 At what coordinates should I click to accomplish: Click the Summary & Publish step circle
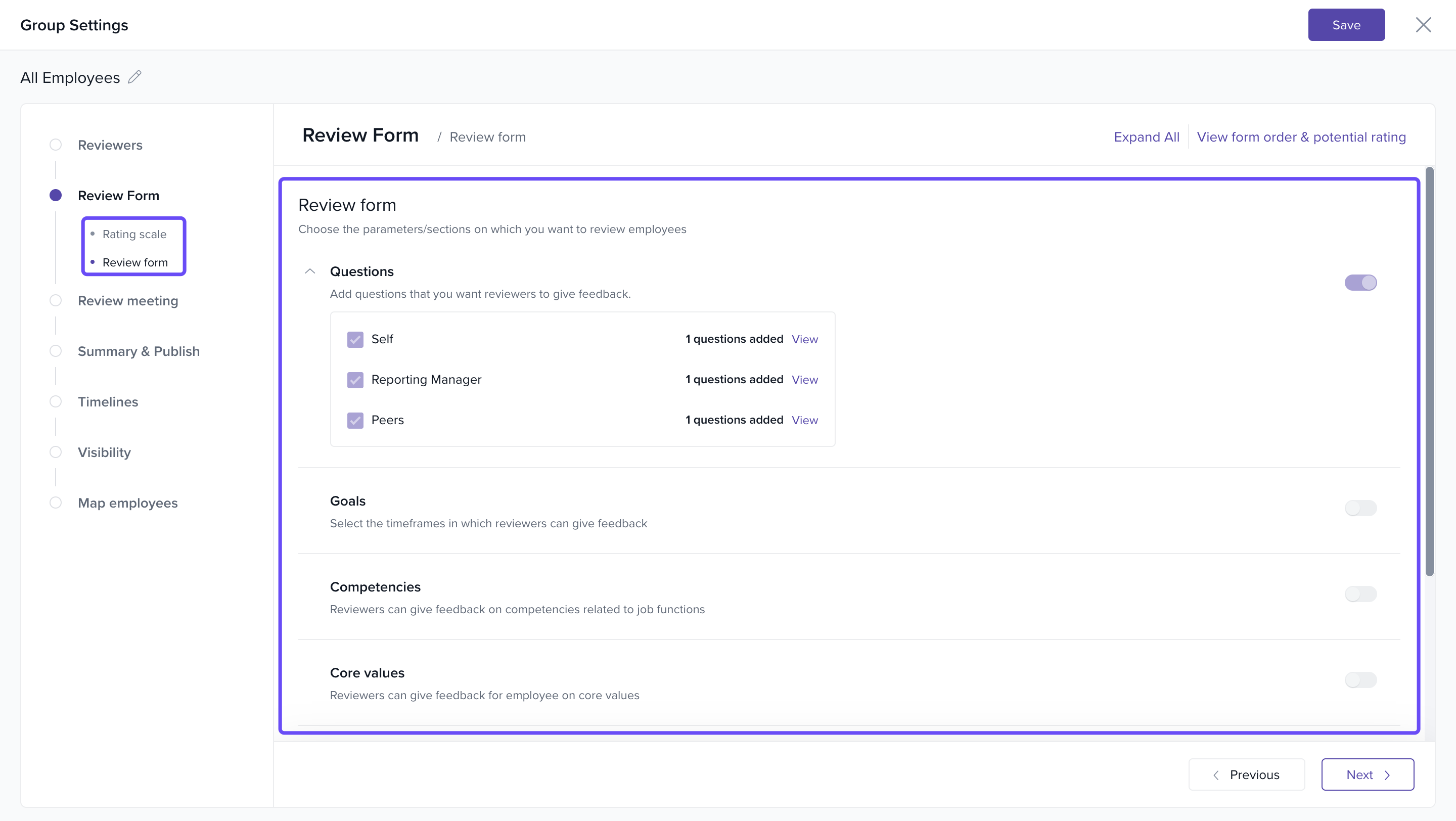click(56, 351)
